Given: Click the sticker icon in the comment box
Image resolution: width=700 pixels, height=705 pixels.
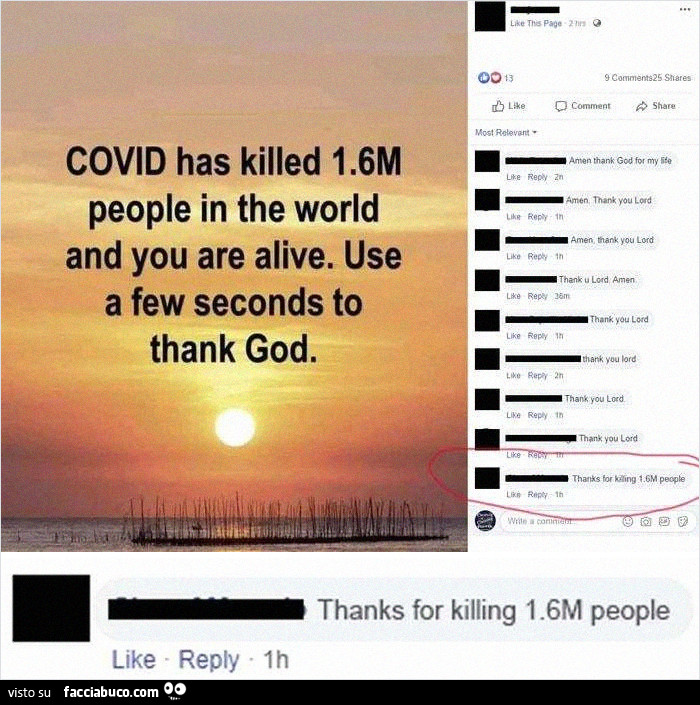Looking at the screenshot, I should tap(682, 521).
